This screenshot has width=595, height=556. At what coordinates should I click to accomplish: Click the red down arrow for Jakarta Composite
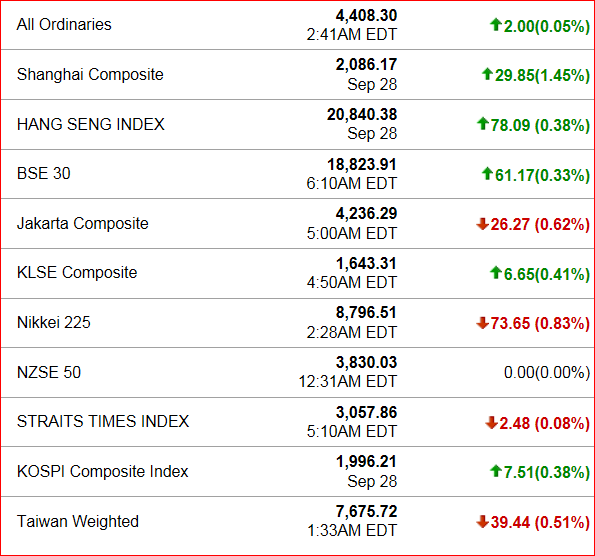(x=483, y=224)
